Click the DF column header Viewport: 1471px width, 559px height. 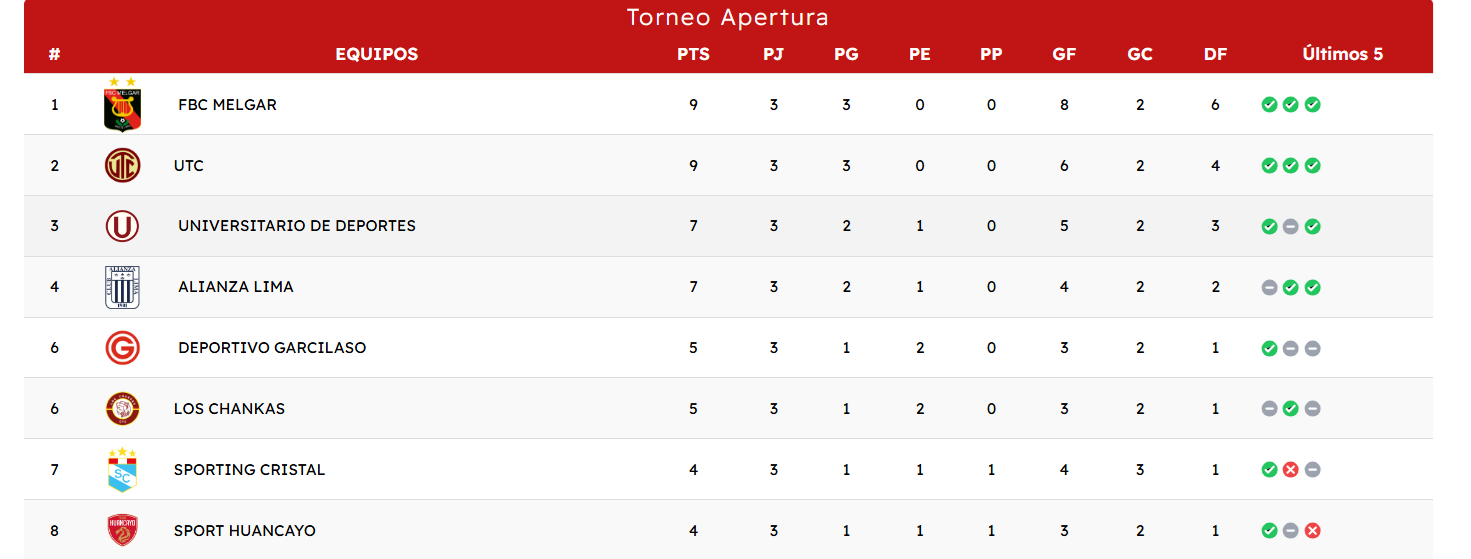tap(1215, 54)
